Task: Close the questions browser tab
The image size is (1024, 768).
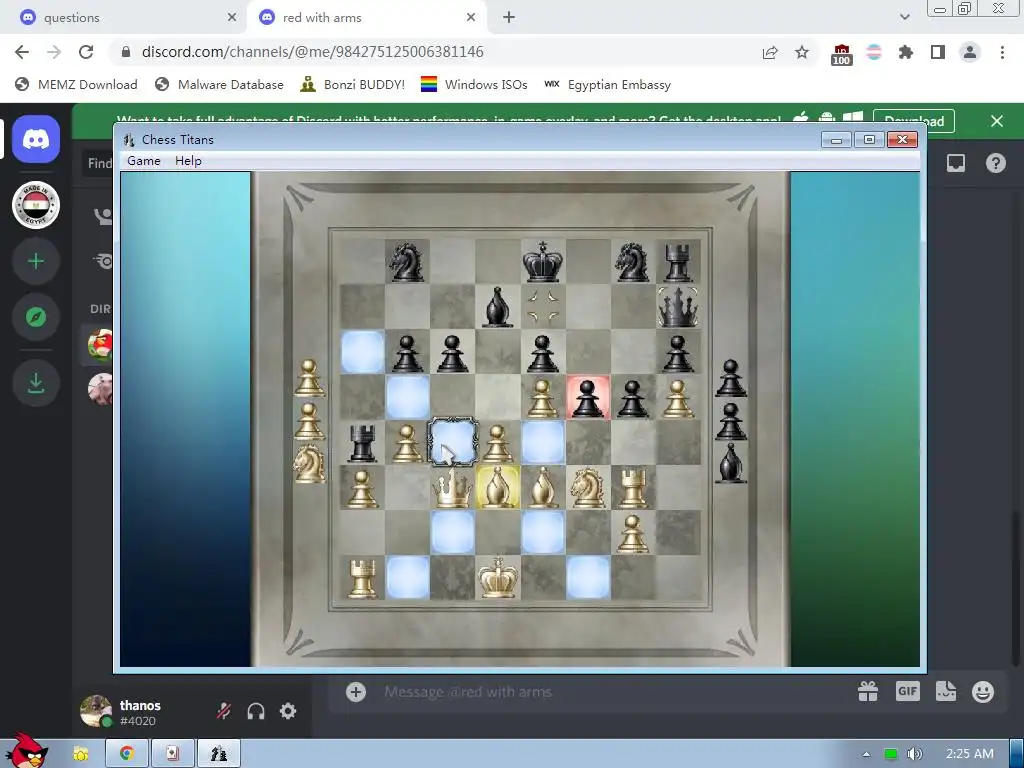Action: pos(232,18)
